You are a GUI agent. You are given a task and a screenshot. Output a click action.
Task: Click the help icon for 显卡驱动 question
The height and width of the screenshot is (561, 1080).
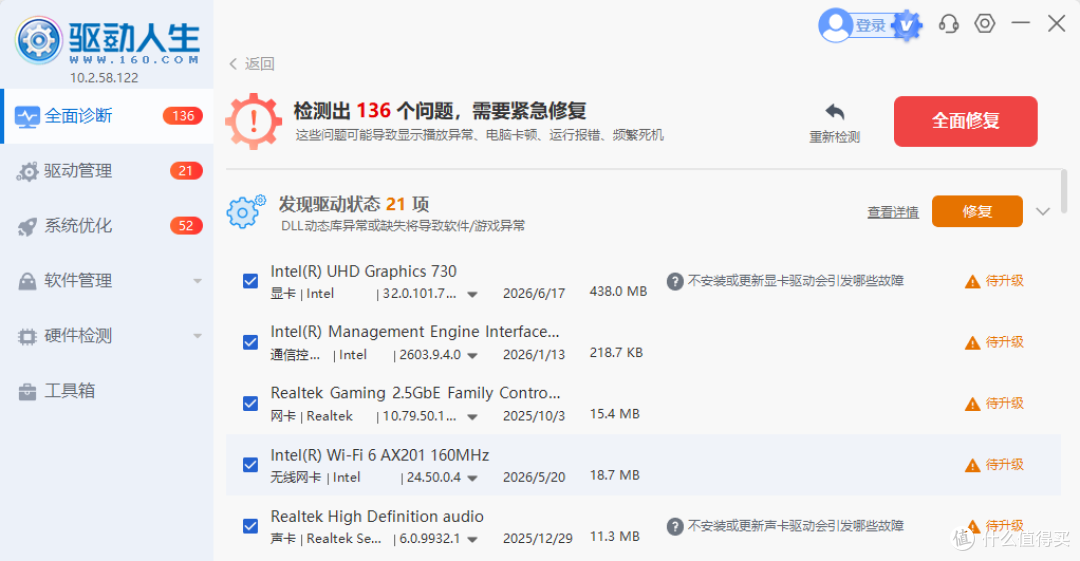pyautogui.click(x=675, y=281)
